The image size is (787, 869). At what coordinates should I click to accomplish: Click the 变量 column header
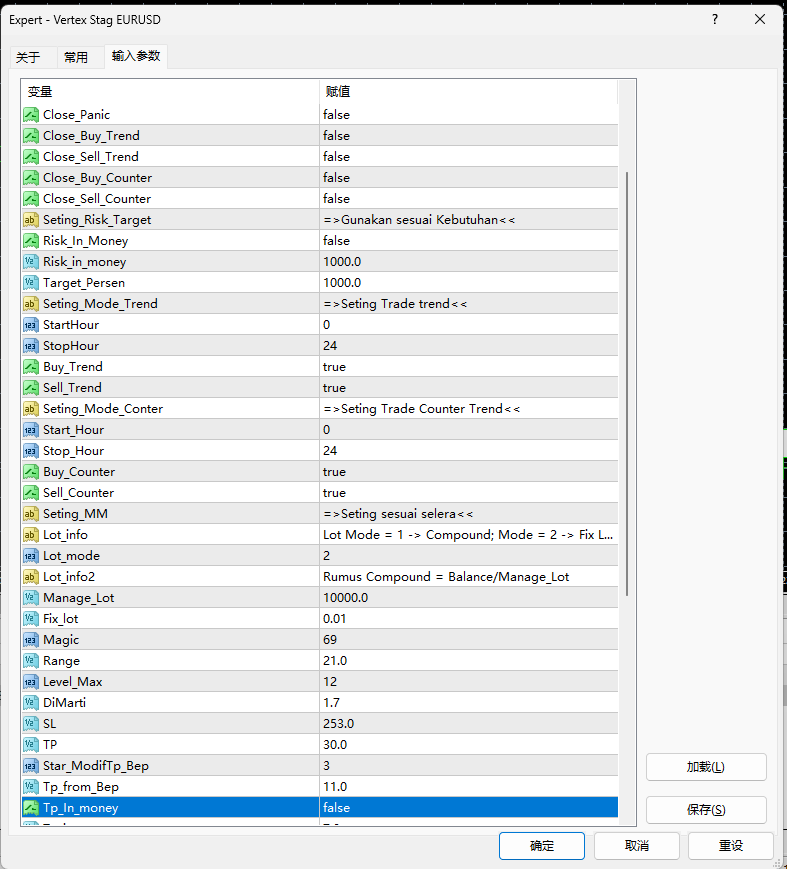click(170, 91)
